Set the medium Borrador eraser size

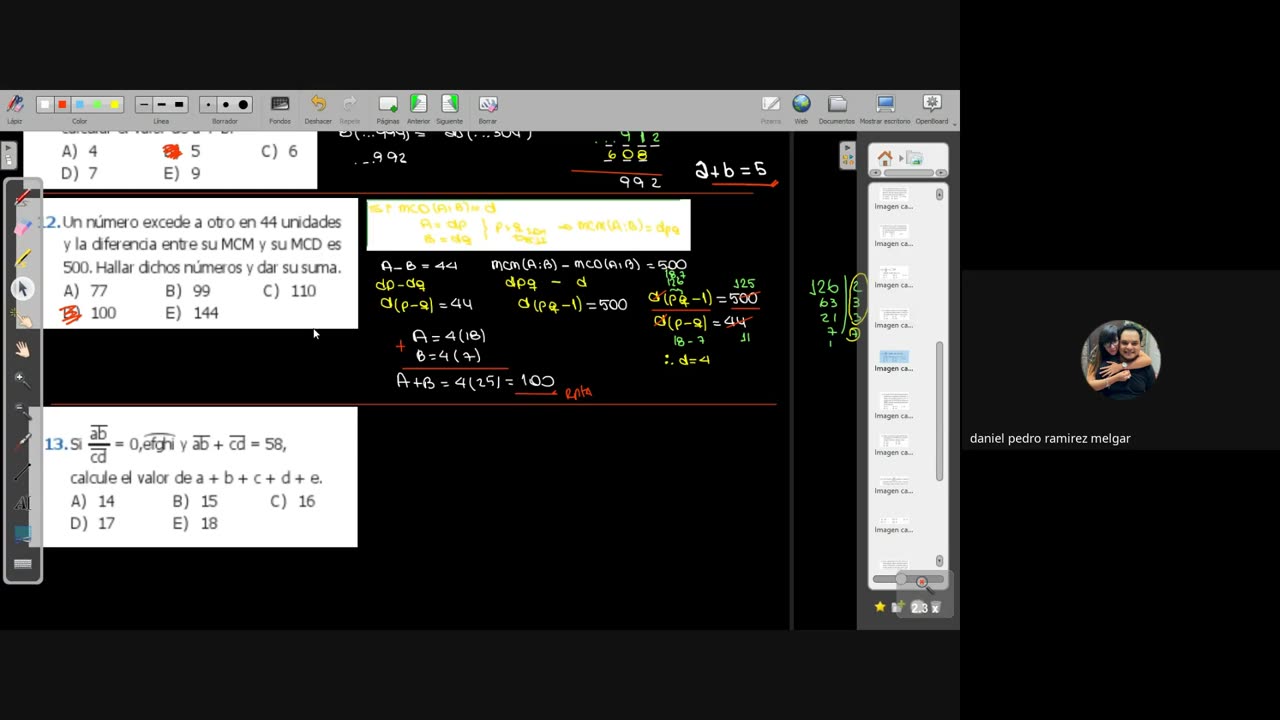(225, 104)
